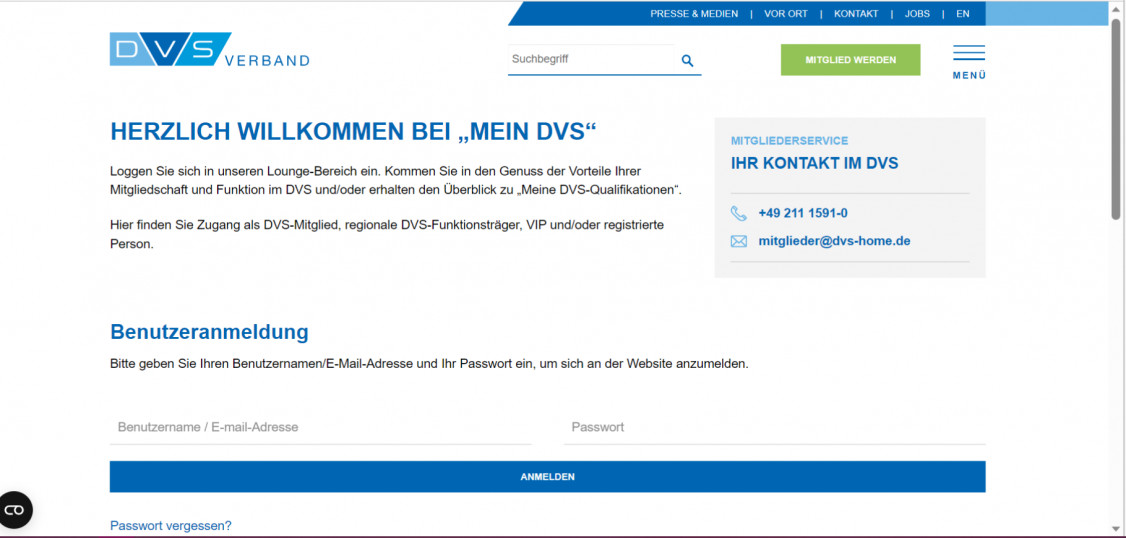Image resolution: width=1126 pixels, height=538 pixels.
Task: Open mitglieder@dvs-home.de email link
Action: click(834, 241)
